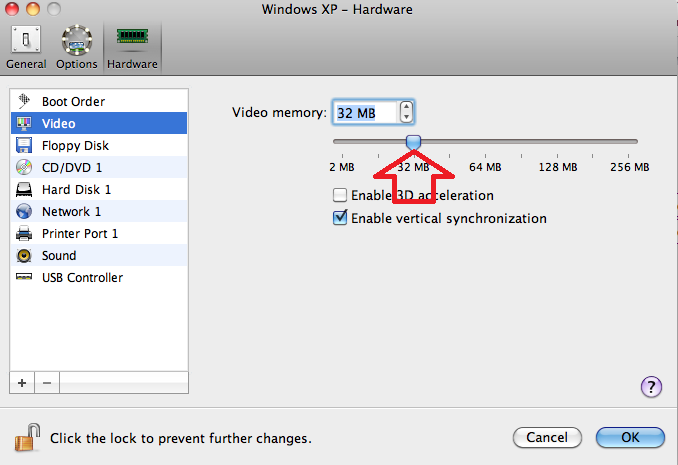Select Boot Order in hardware list
This screenshot has height=465, width=678.
pos(99,101)
